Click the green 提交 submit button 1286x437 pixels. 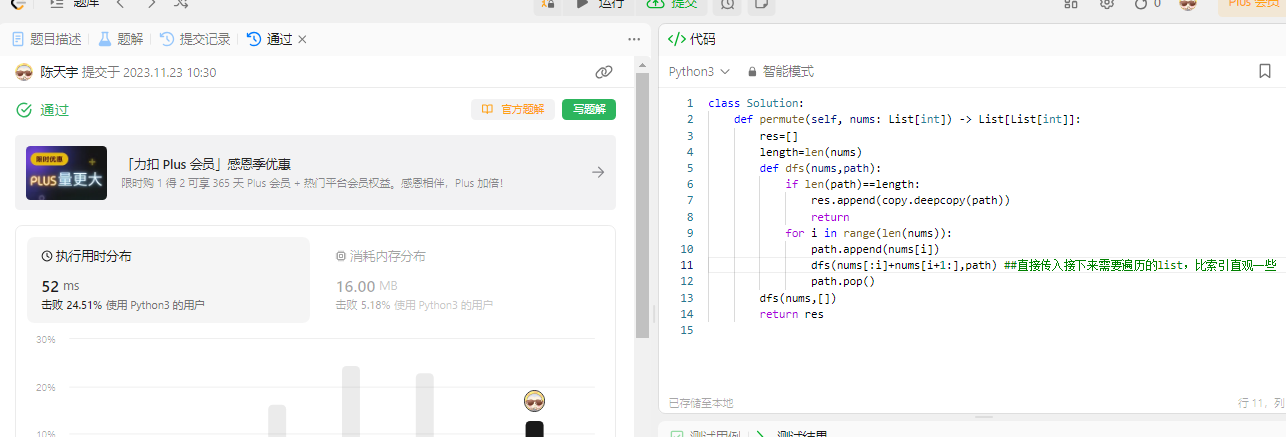[x=672, y=5]
